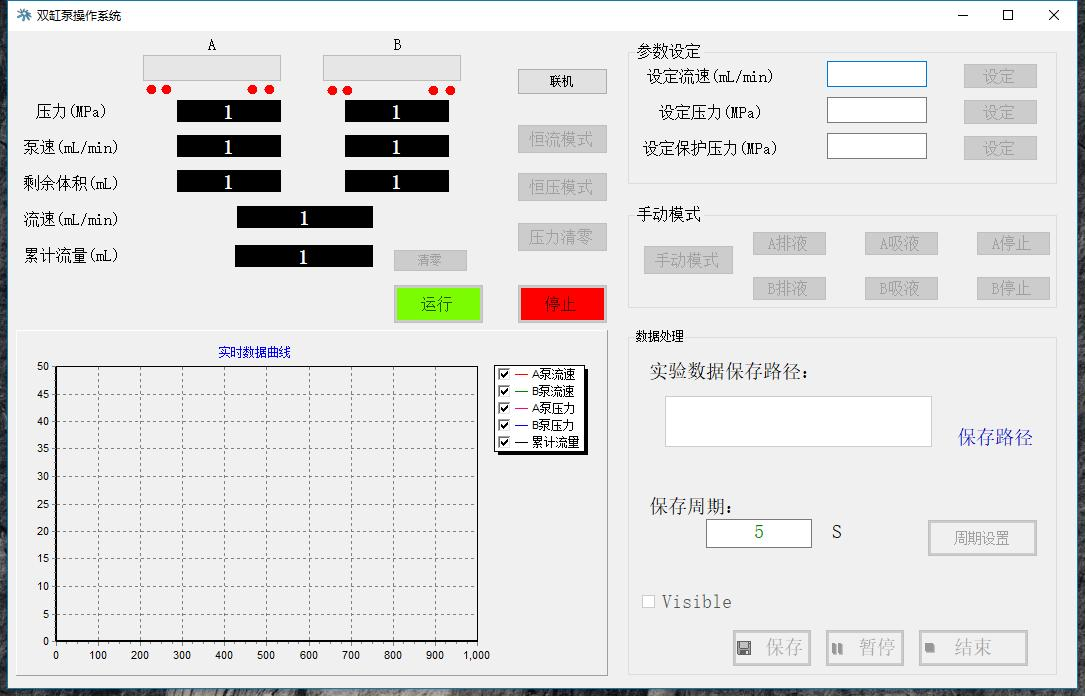
Task: Click the 联机 connect button
Action: pyautogui.click(x=562, y=82)
